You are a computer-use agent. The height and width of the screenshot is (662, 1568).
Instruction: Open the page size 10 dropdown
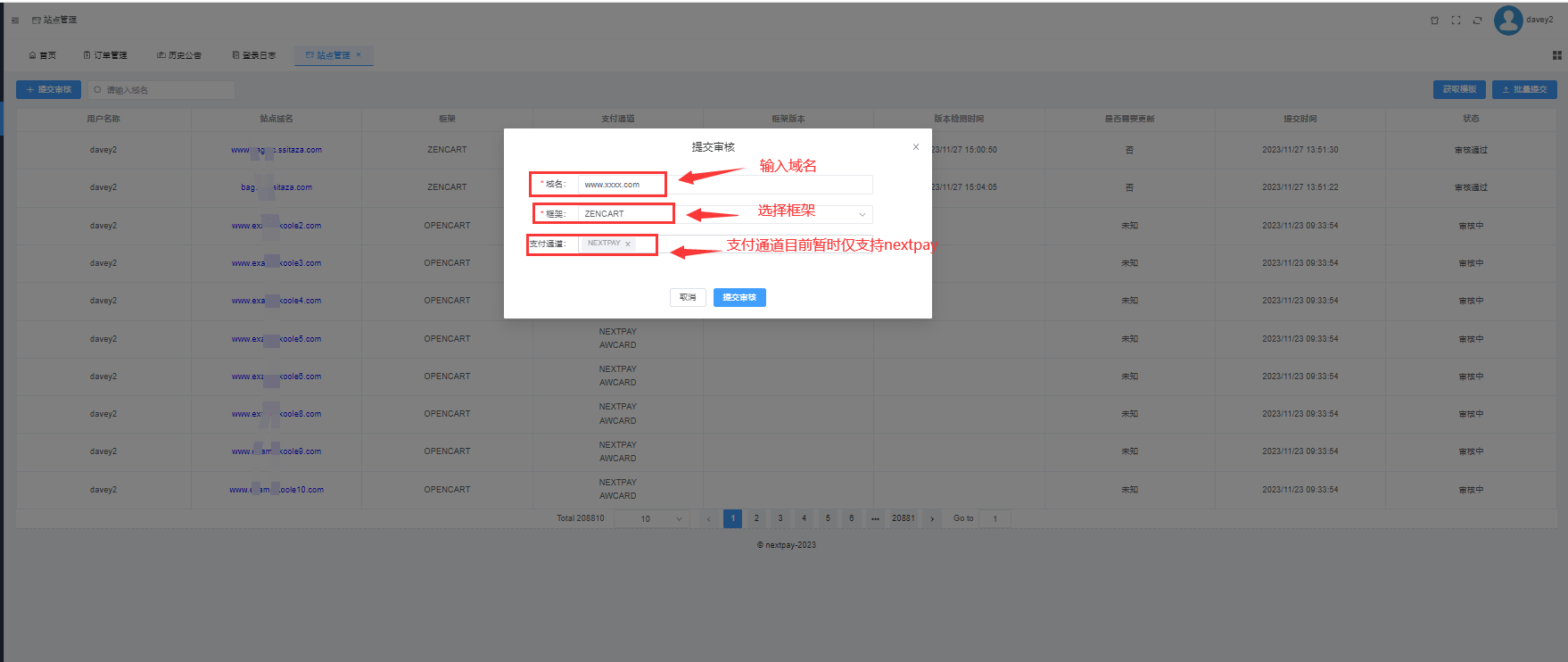(x=652, y=518)
